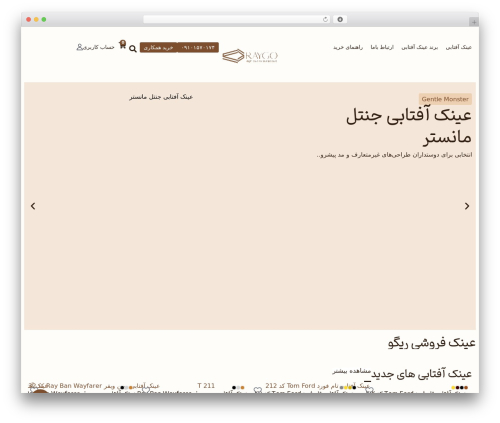Go to previous slide with left arrow
Image resolution: width=500 pixels, height=423 pixels.
(33, 206)
